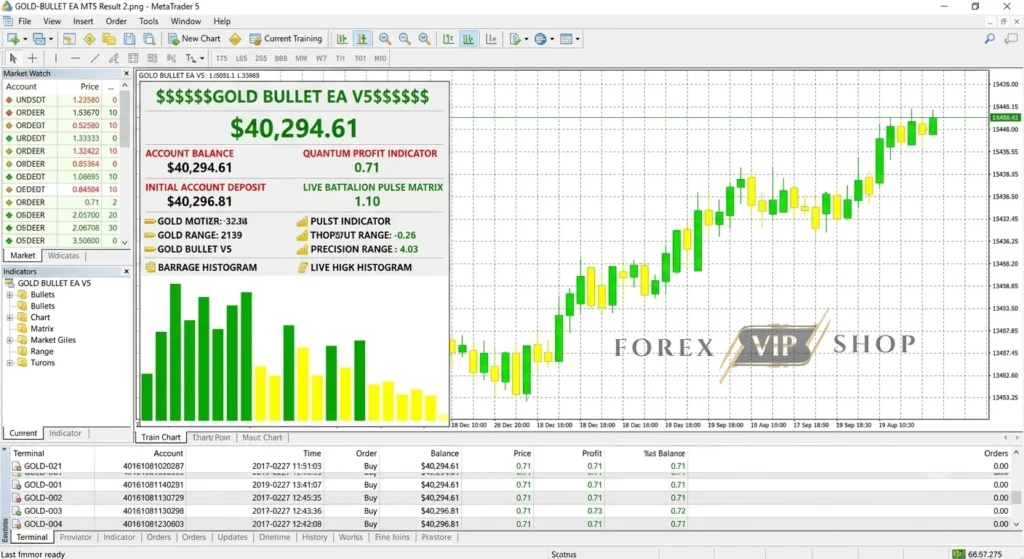Screen dimensions: 1024x559
Task: Click the grid table icon in toolbar
Action: point(566,39)
